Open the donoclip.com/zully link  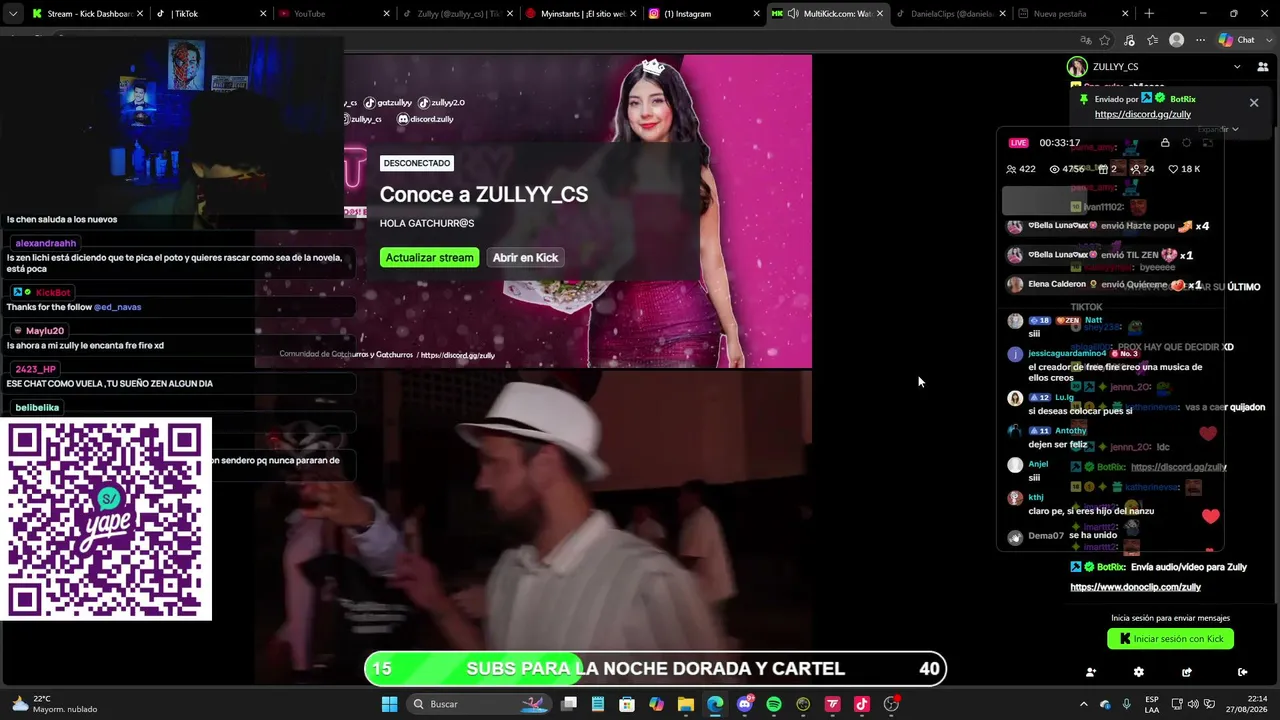coord(1136,588)
